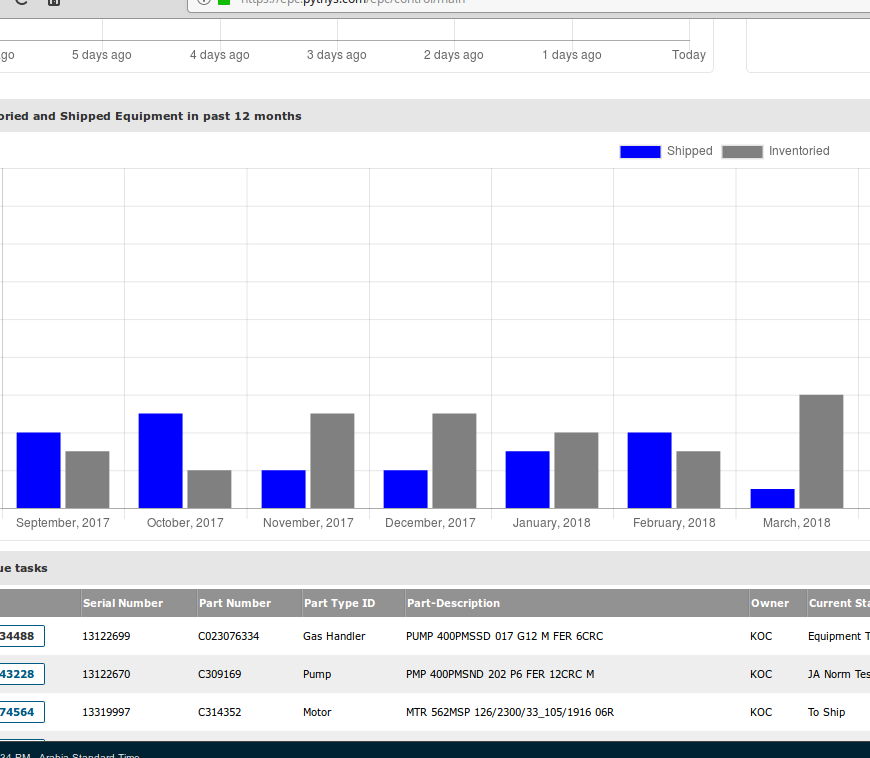Select the blue Shipped bar for October, 2017
The height and width of the screenshot is (758, 870).
160,460
